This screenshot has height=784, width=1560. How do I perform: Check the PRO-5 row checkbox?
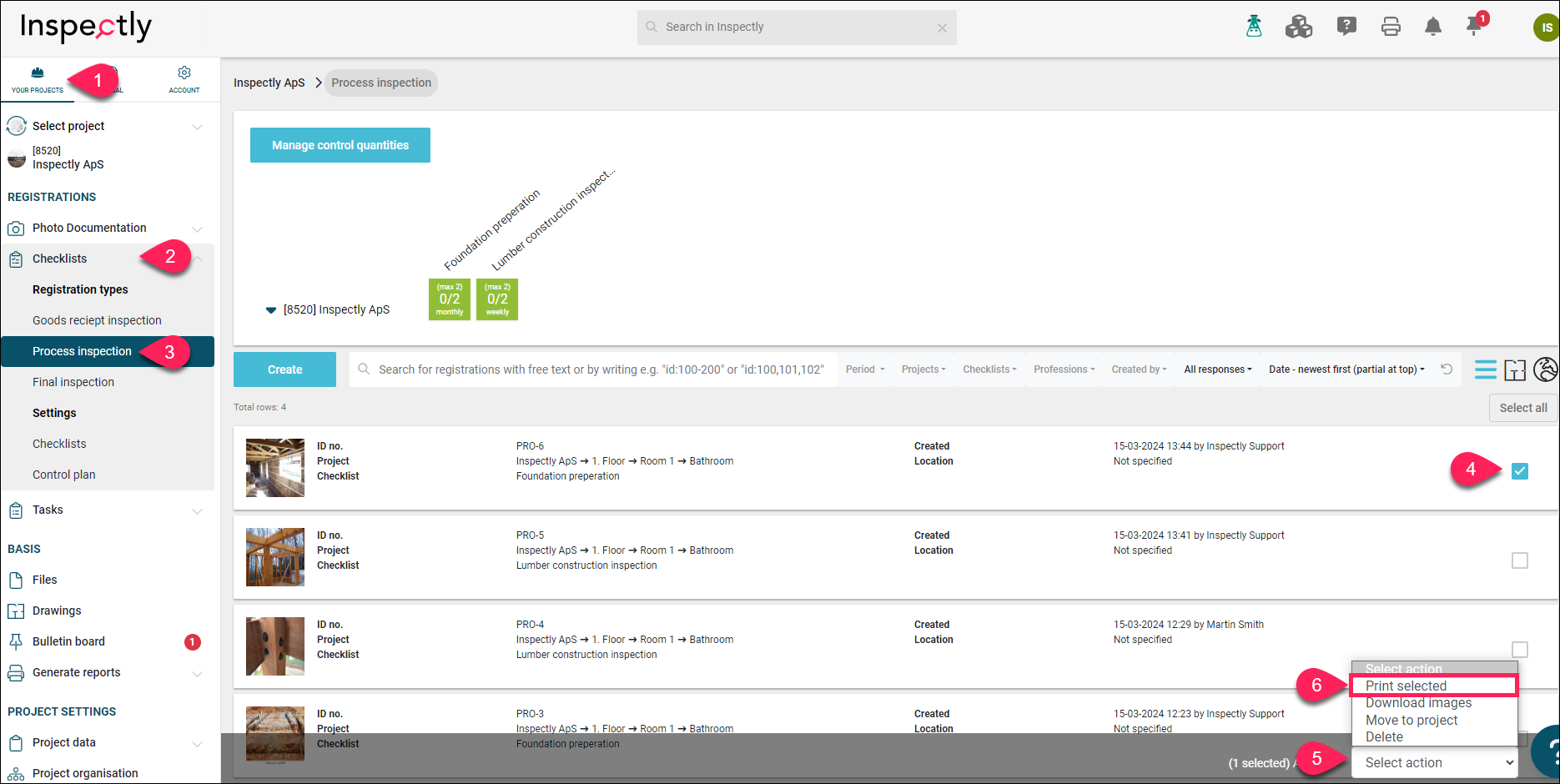(x=1520, y=560)
